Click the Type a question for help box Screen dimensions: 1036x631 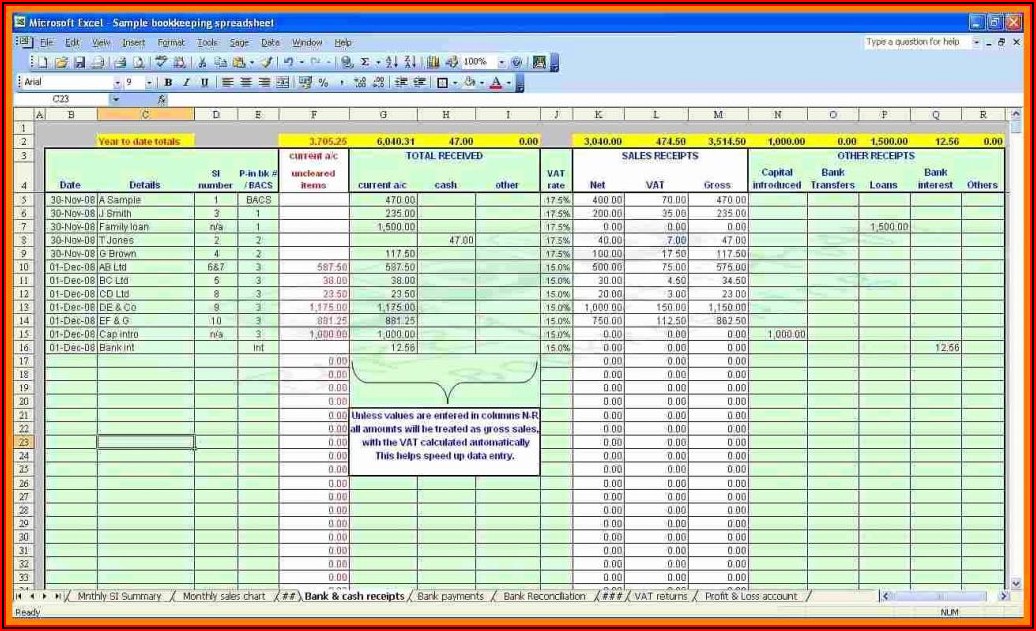coord(916,42)
